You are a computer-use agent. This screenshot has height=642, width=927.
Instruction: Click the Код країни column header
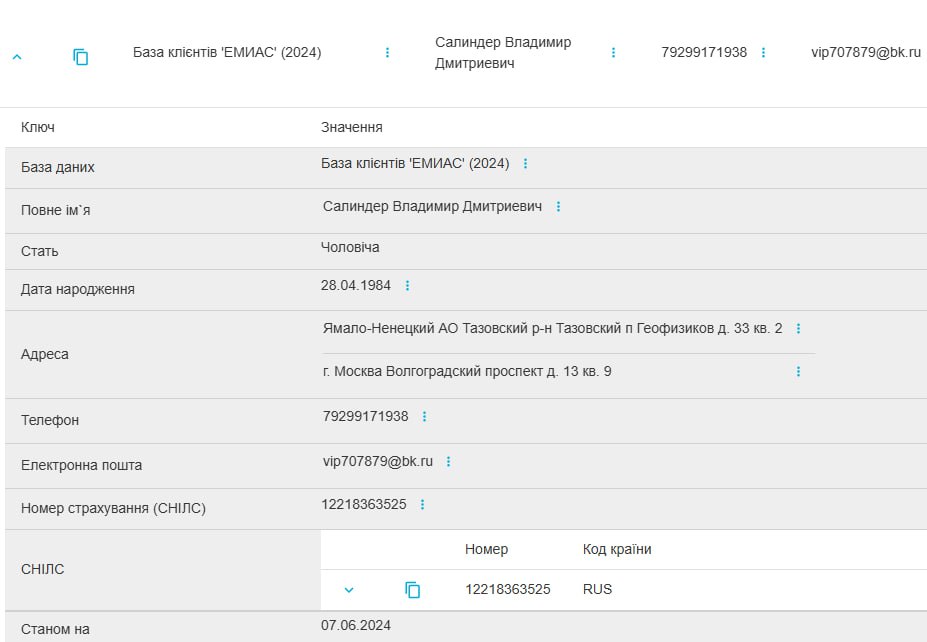617,549
